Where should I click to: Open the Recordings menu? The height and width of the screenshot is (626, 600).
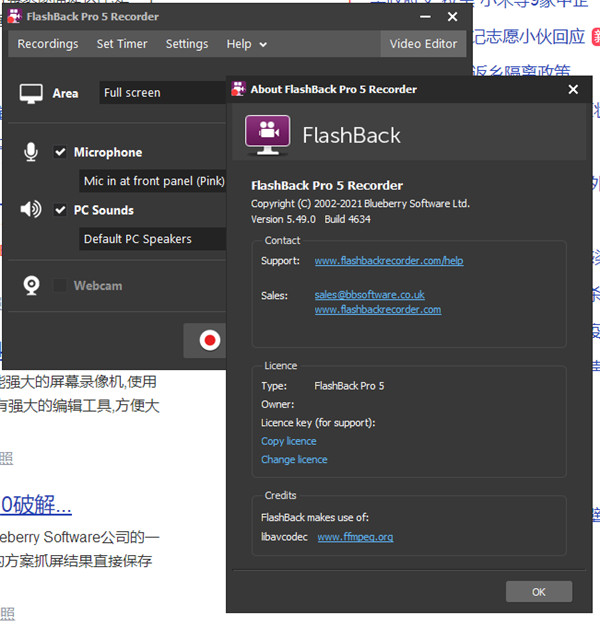pyautogui.click(x=48, y=44)
